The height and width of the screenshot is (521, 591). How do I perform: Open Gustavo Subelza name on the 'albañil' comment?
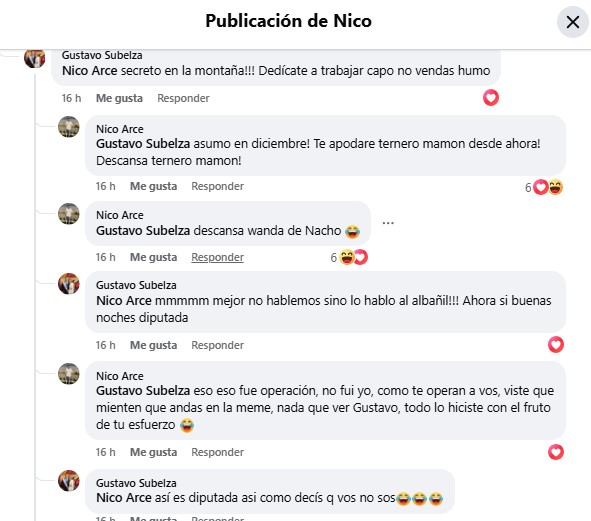click(x=136, y=285)
